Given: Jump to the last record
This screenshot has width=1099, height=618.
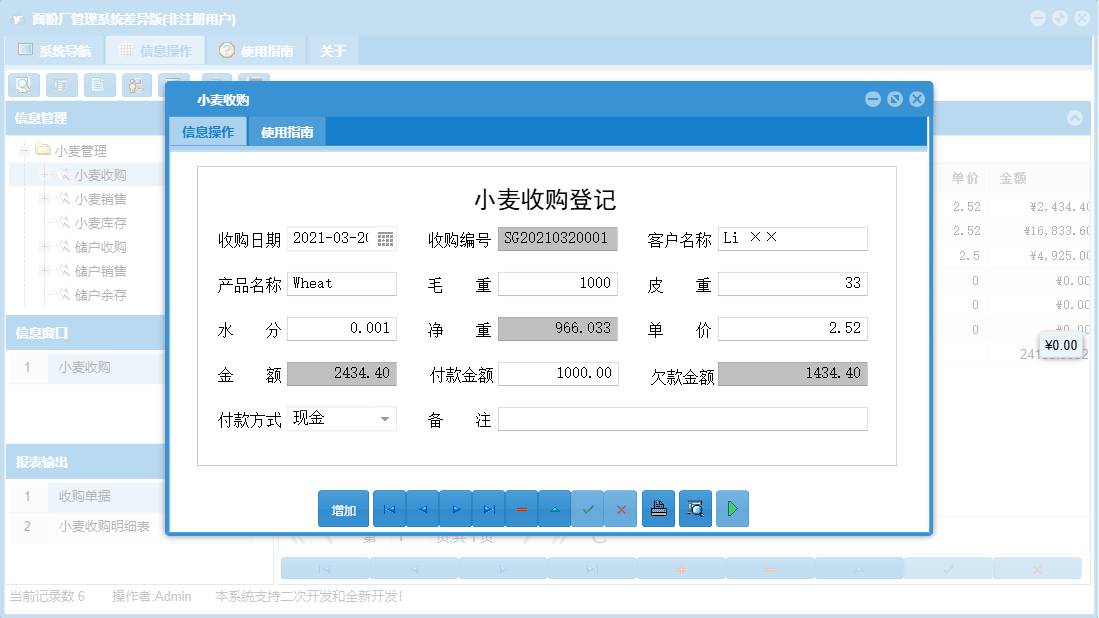Looking at the screenshot, I should [x=488, y=508].
